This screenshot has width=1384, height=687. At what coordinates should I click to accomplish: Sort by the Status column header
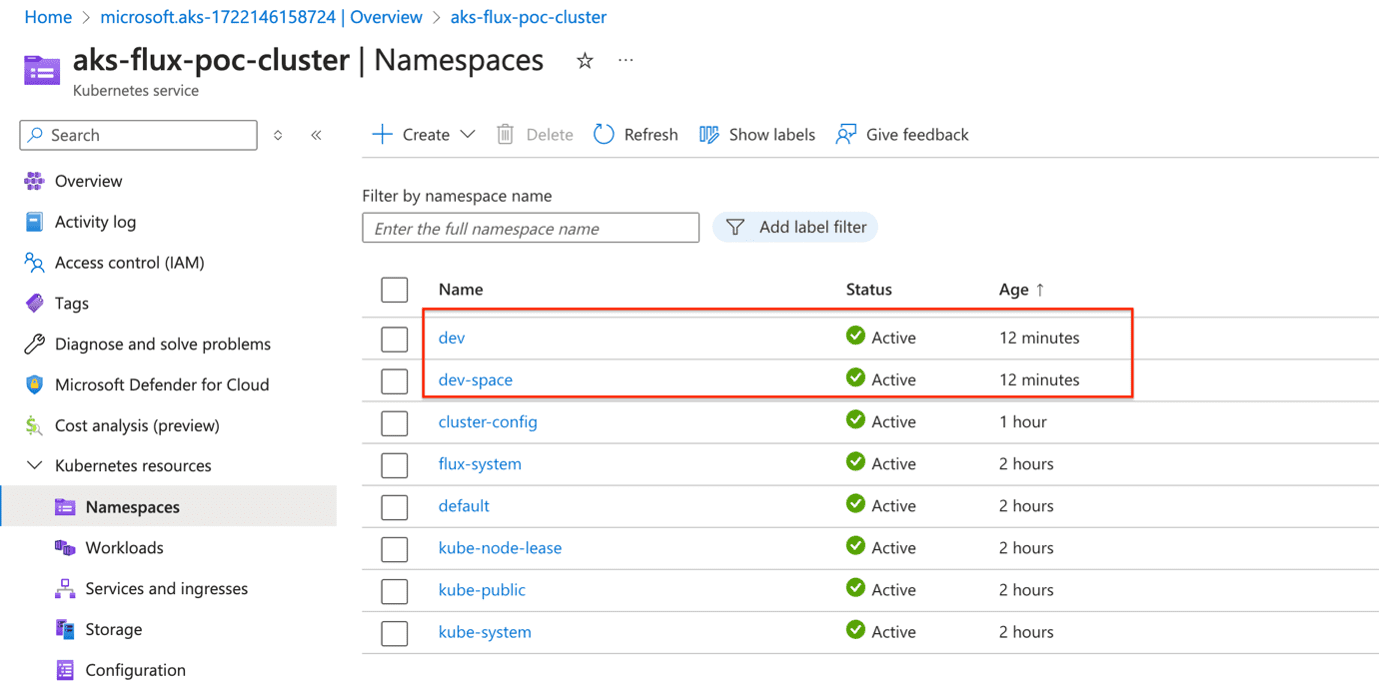(868, 289)
